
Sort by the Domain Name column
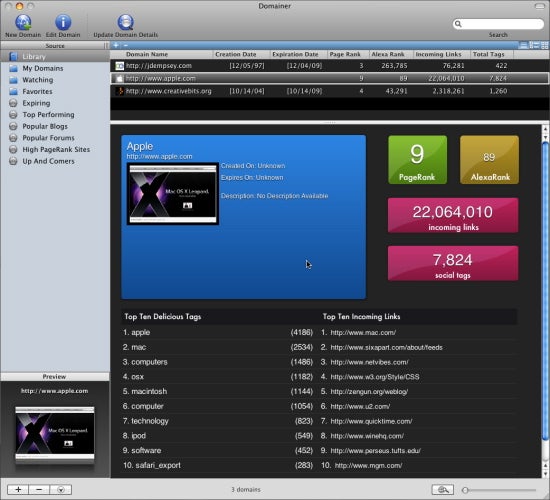pos(147,54)
